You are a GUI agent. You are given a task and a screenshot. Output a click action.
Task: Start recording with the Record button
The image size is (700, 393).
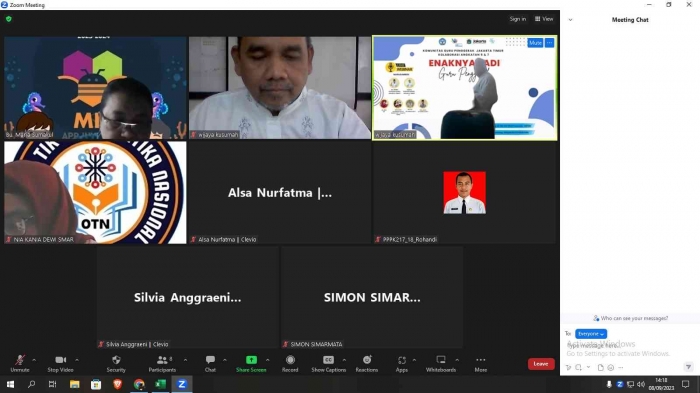tap(290, 363)
